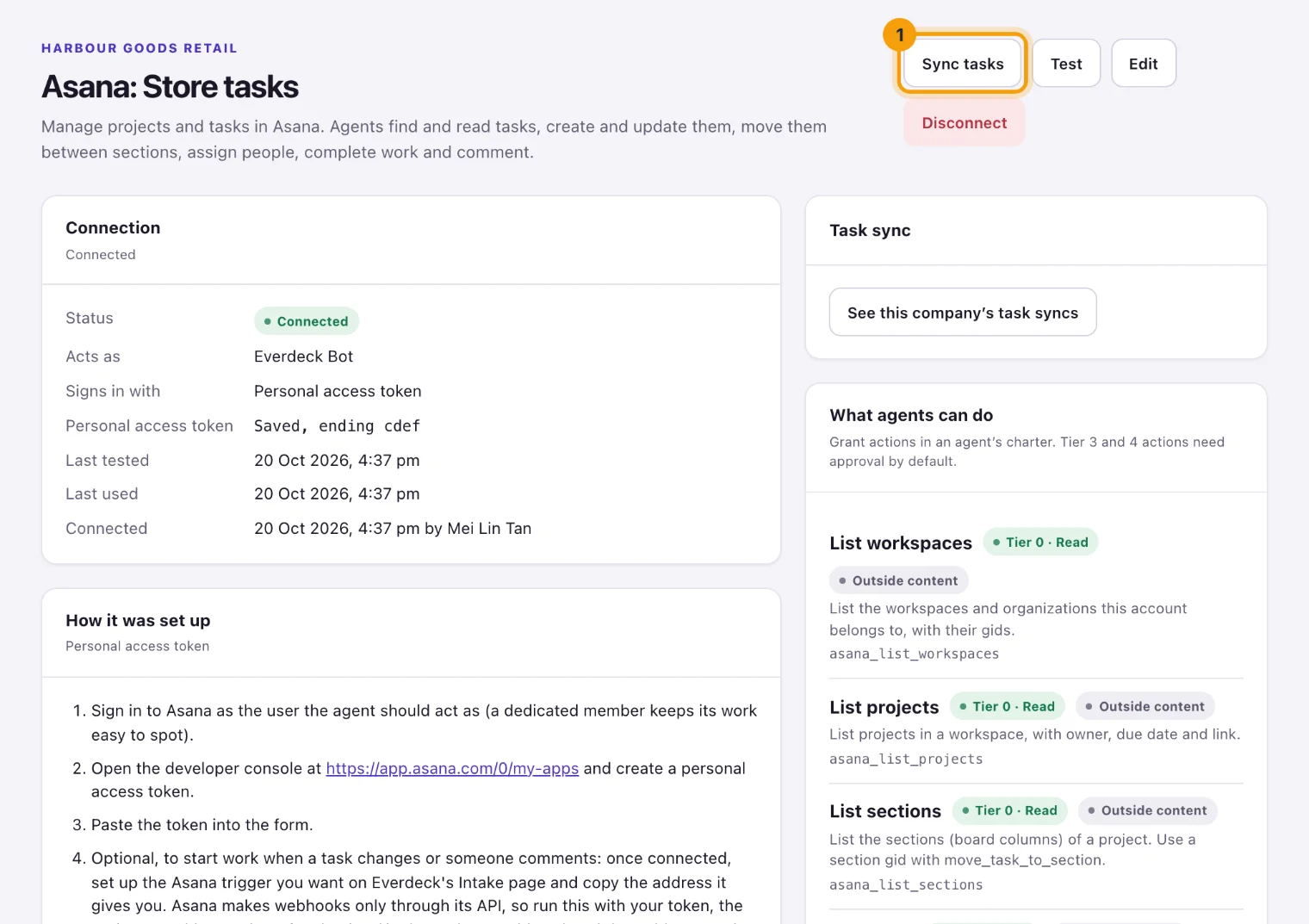Click the asana_list_sections identifier

point(906,884)
